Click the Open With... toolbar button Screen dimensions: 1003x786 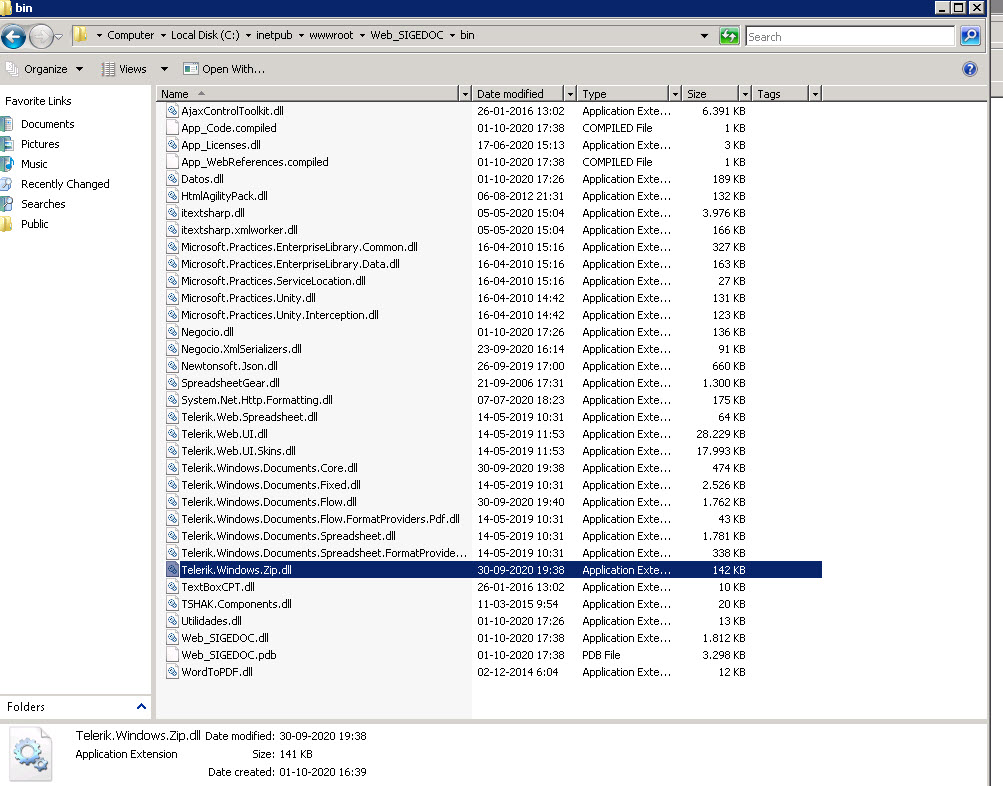224,69
